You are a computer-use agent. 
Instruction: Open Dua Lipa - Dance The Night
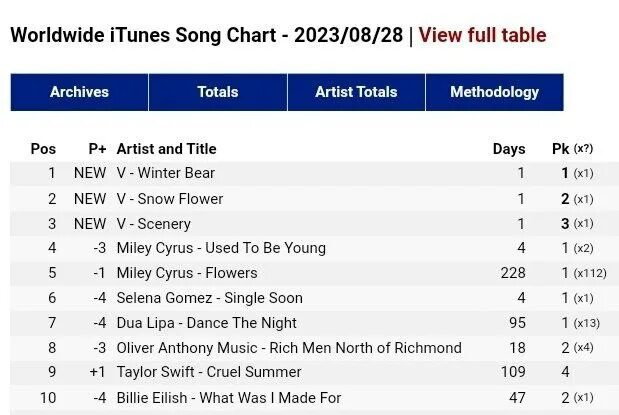pos(206,323)
